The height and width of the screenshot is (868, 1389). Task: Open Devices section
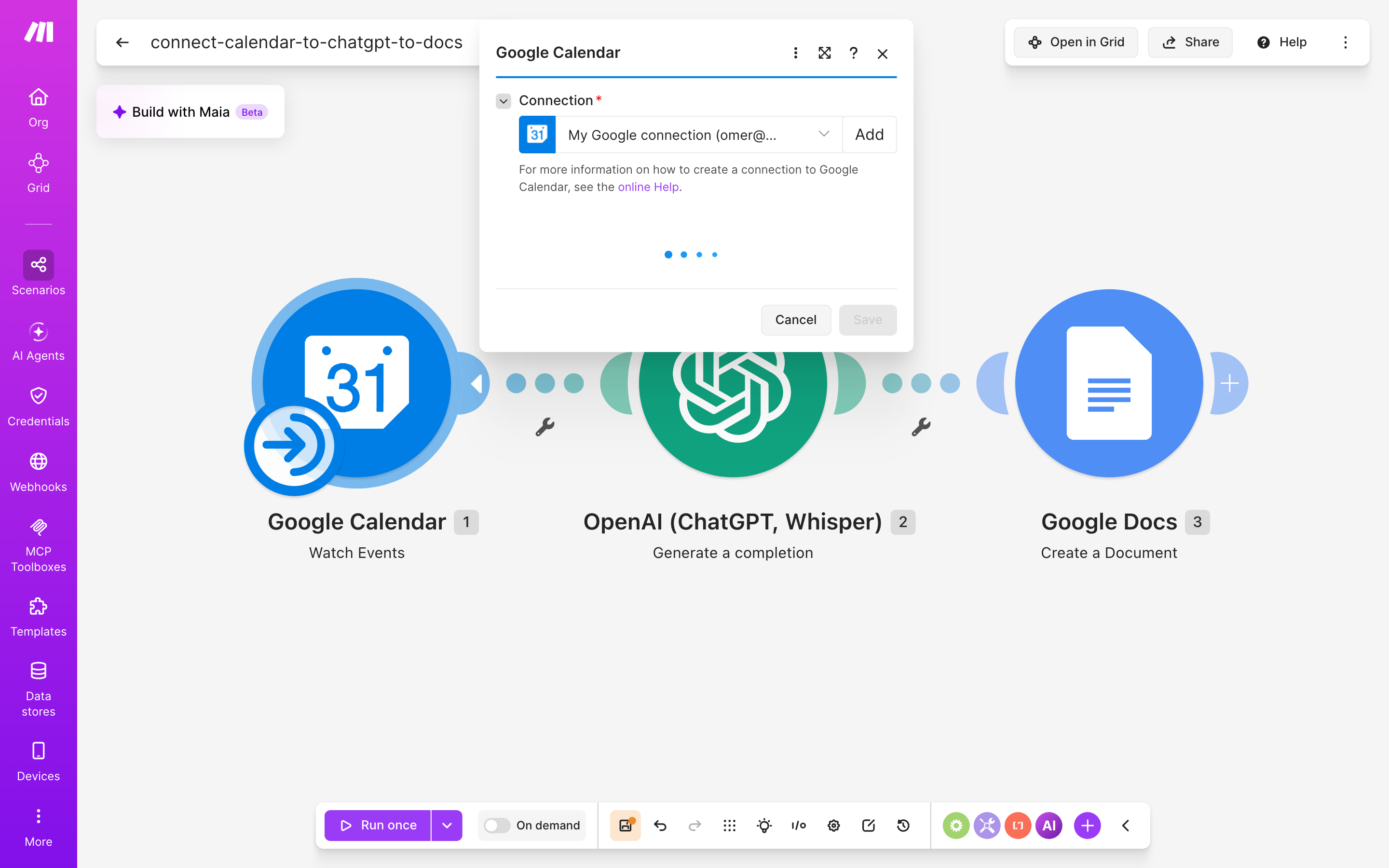click(39, 762)
